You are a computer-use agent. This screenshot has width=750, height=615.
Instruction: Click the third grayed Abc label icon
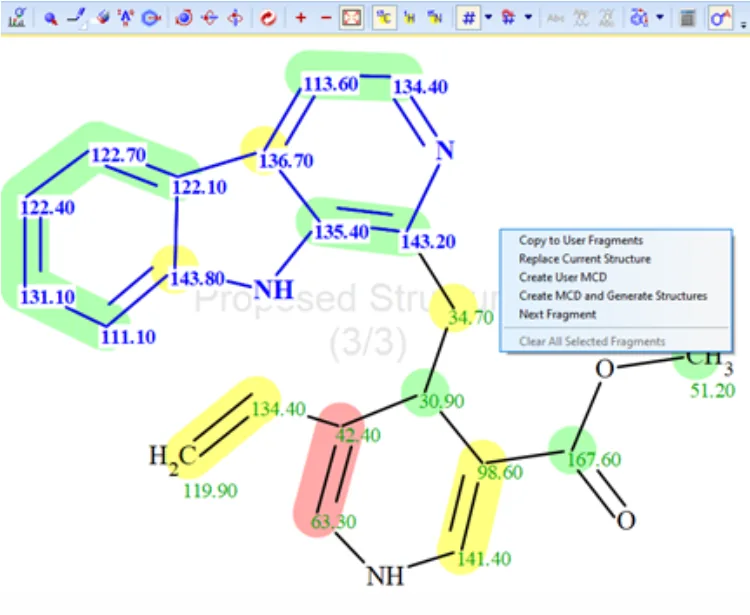click(x=606, y=18)
